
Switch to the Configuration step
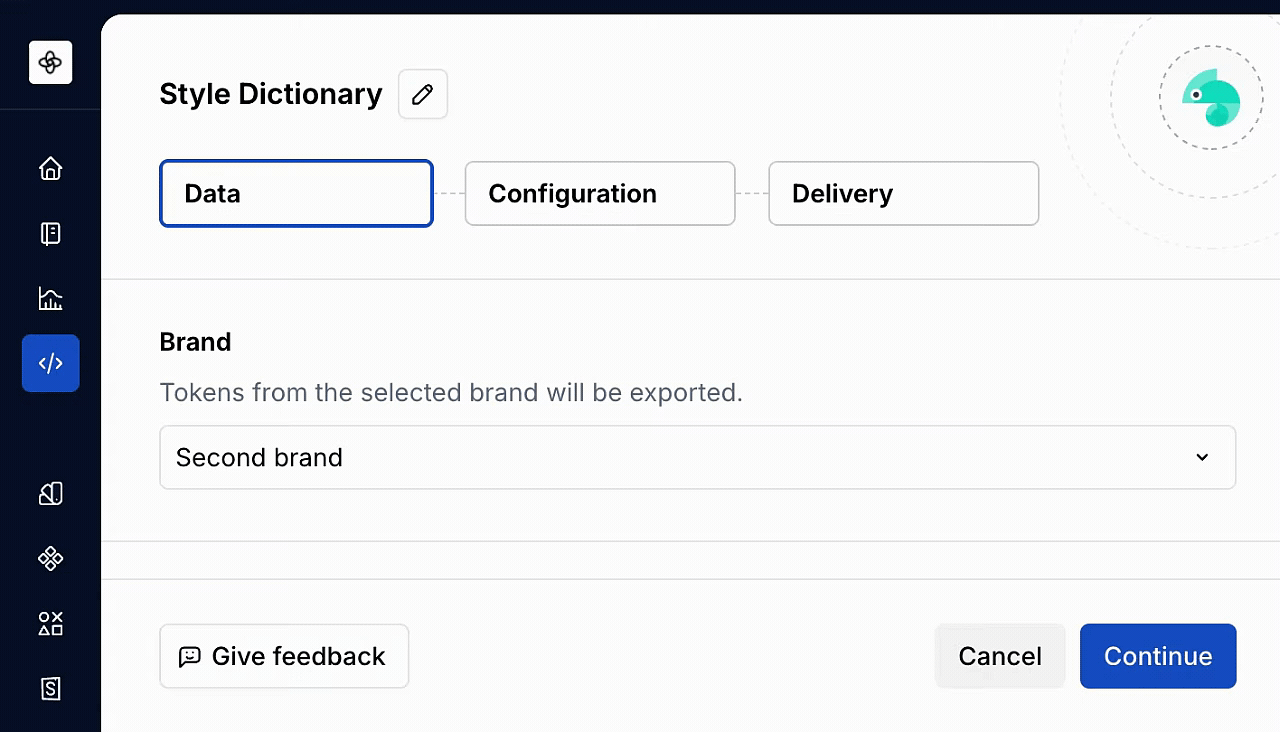click(600, 194)
